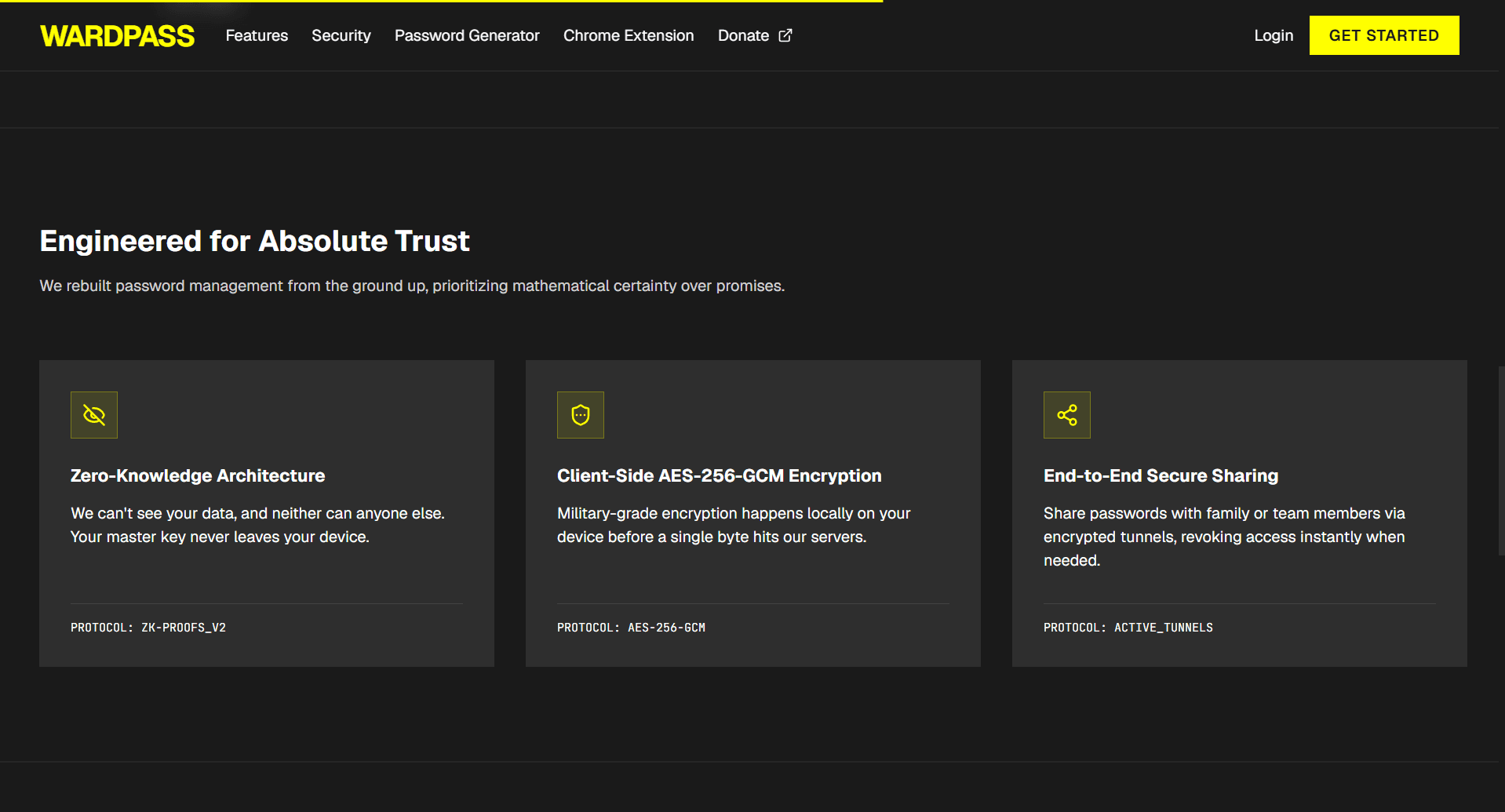
Task: Click the share icon for Secure Sharing
Action: pos(1067,415)
